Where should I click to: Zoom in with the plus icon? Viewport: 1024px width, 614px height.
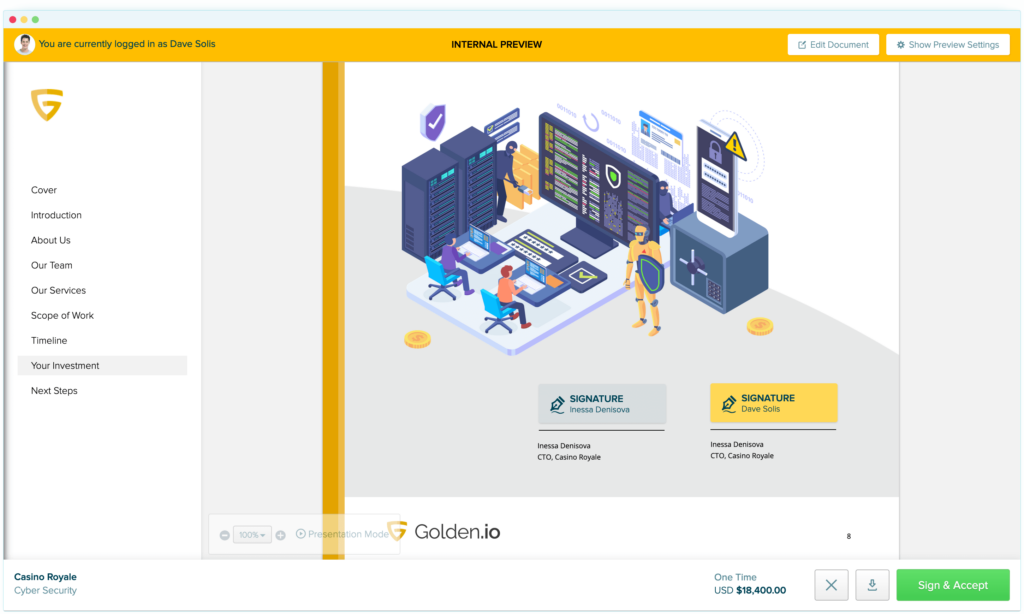(x=280, y=535)
